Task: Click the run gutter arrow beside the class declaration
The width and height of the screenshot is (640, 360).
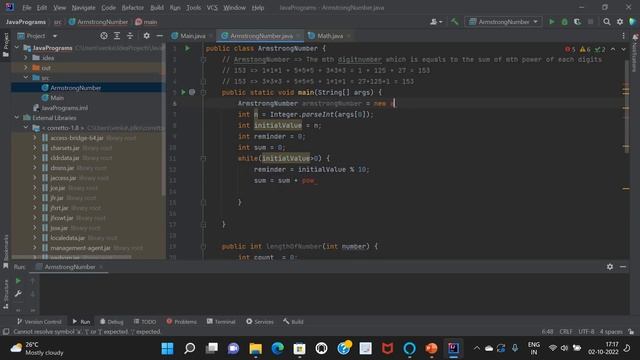Action: [x=187, y=48]
